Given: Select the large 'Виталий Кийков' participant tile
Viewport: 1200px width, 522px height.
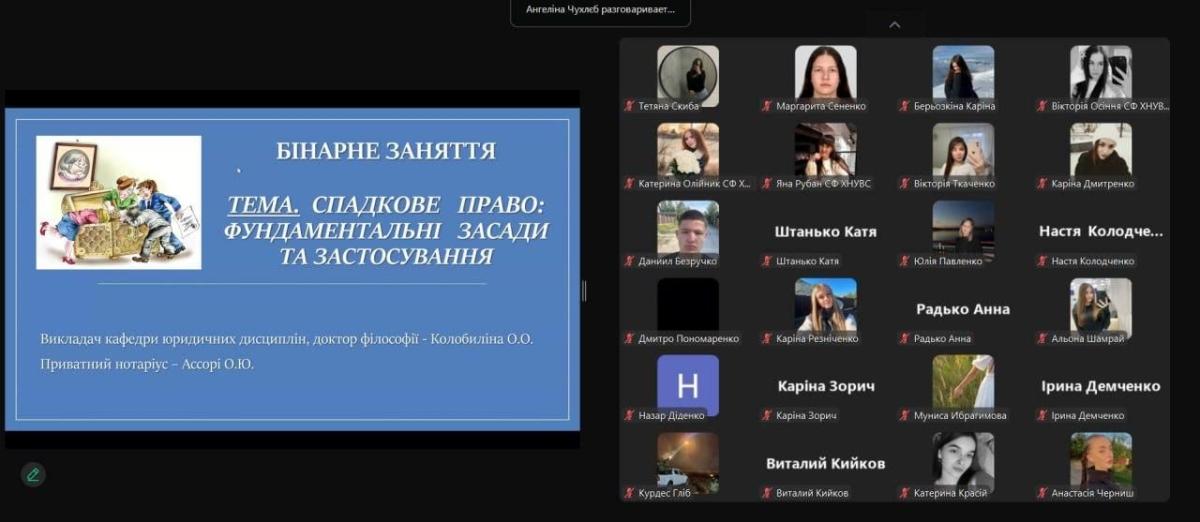Looking at the screenshot, I should [826, 463].
